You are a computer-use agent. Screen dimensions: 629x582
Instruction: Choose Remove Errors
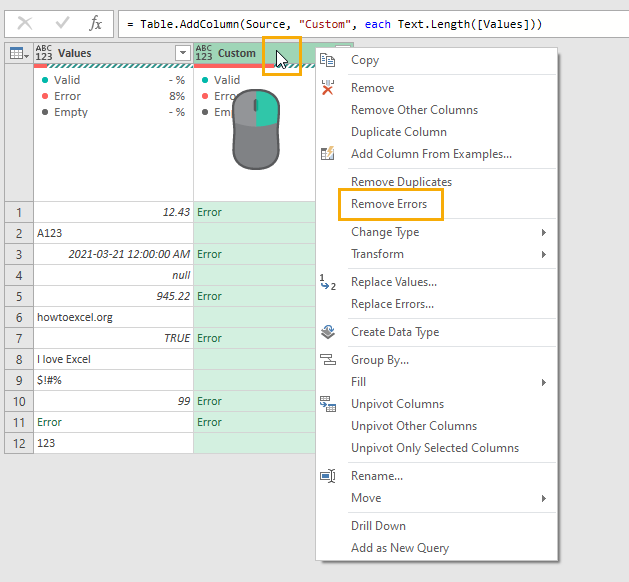pyautogui.click(x=389, y=204)
